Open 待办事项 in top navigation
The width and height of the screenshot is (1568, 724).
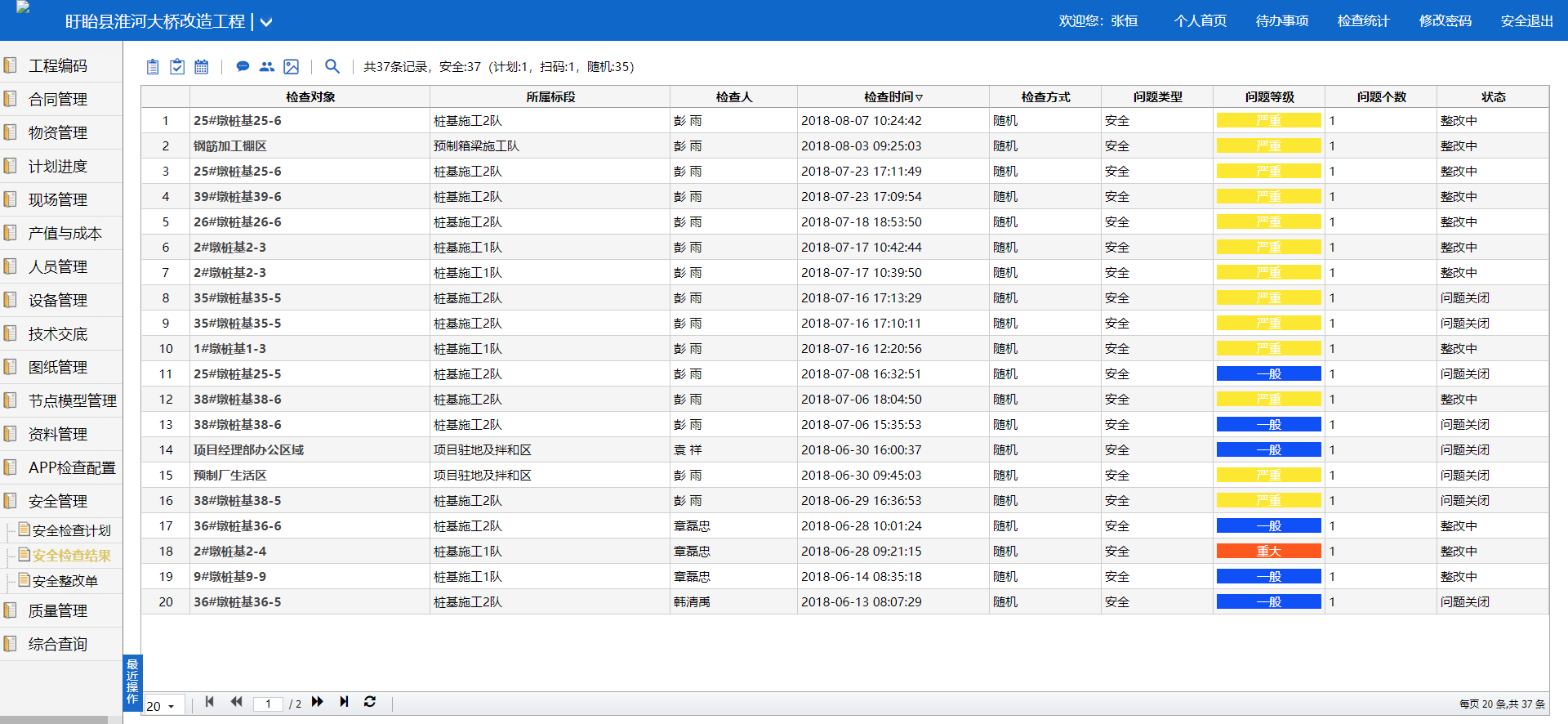(1282, 20)
